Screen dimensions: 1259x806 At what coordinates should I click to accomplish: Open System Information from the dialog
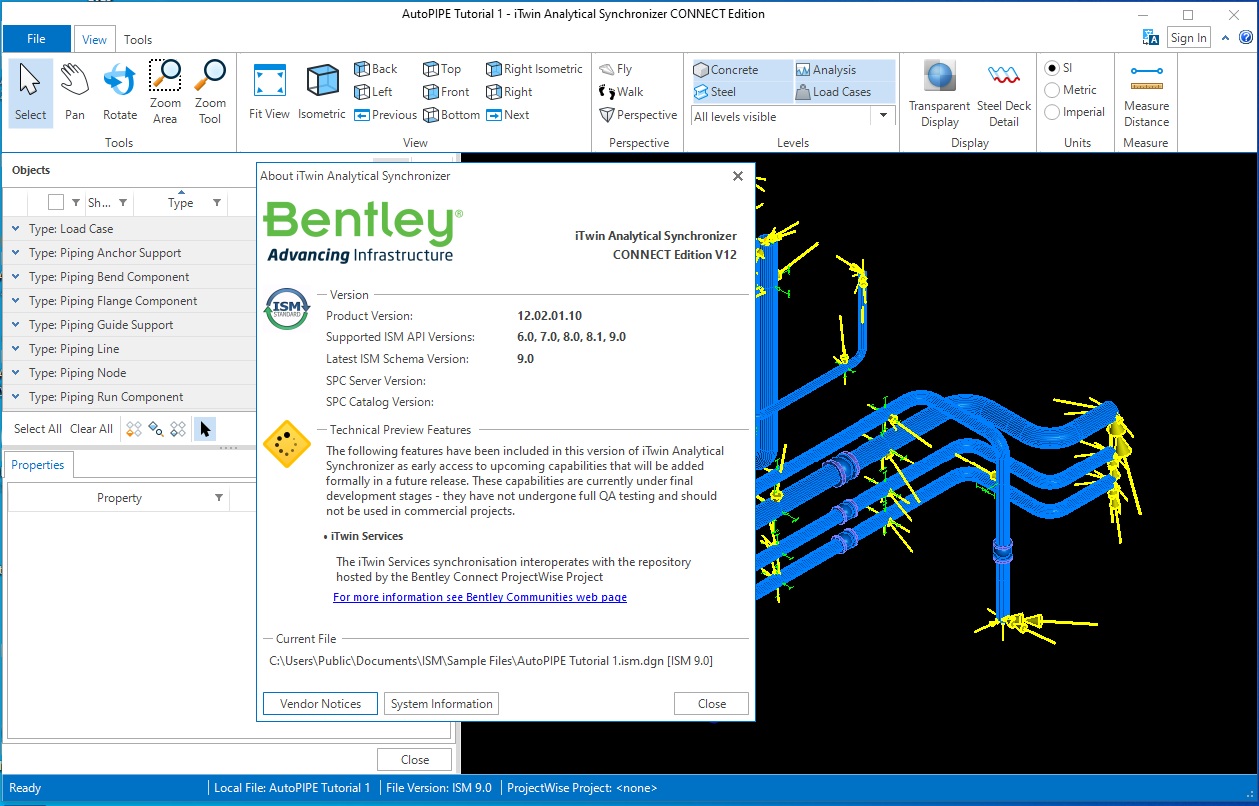coord(441,704)
